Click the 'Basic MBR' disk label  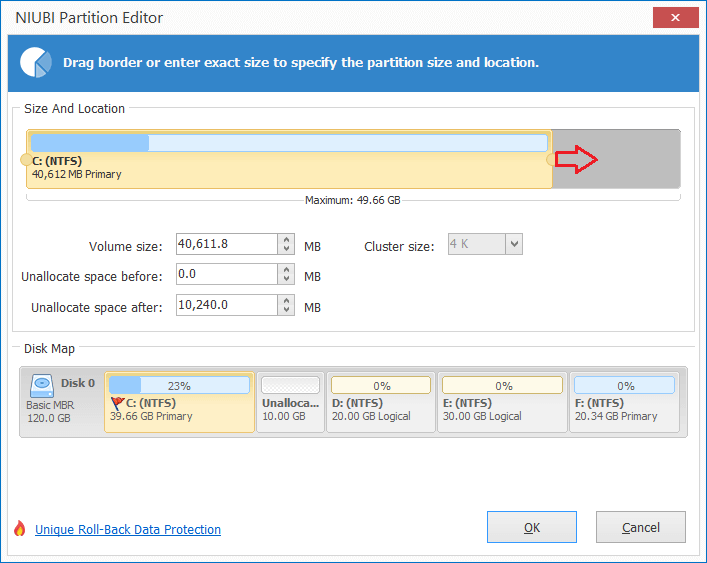click(x=50, y=405)
